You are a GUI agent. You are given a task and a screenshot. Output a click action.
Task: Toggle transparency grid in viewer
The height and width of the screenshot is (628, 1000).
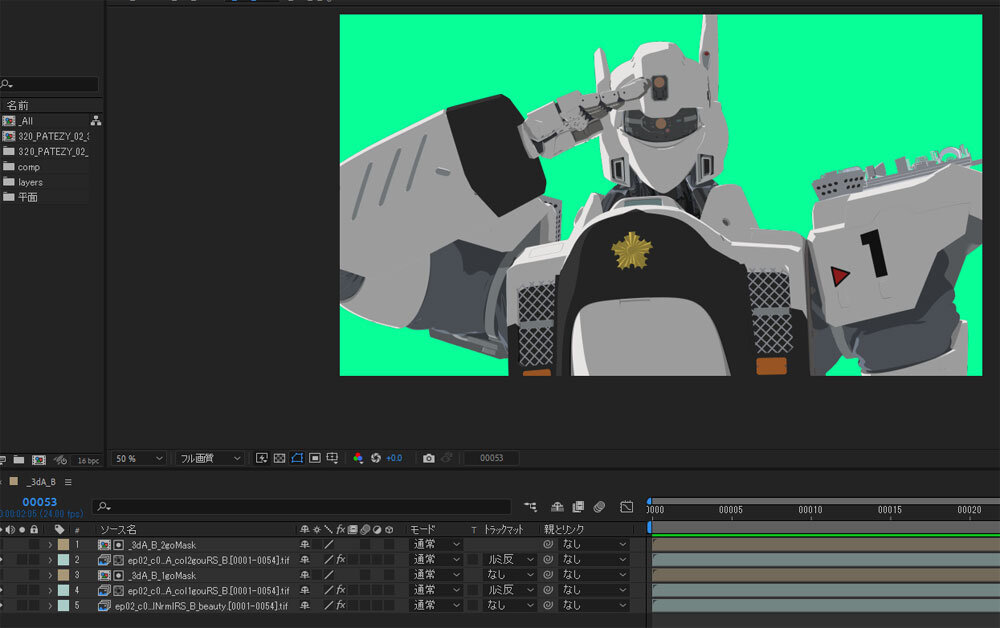click(x=279, y=458)
